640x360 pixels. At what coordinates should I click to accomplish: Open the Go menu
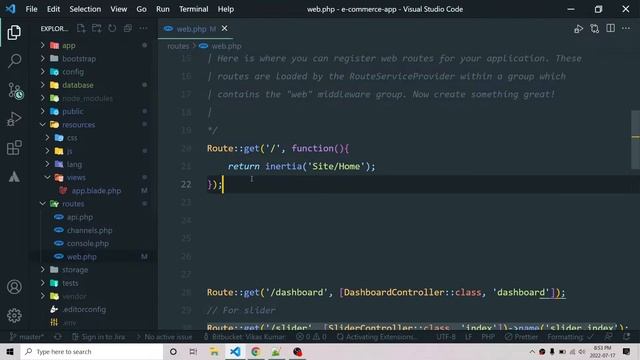pos(141,9)
